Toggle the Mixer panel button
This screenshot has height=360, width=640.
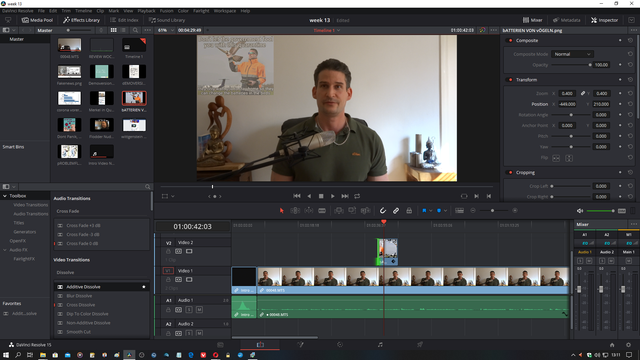(533, 20)
